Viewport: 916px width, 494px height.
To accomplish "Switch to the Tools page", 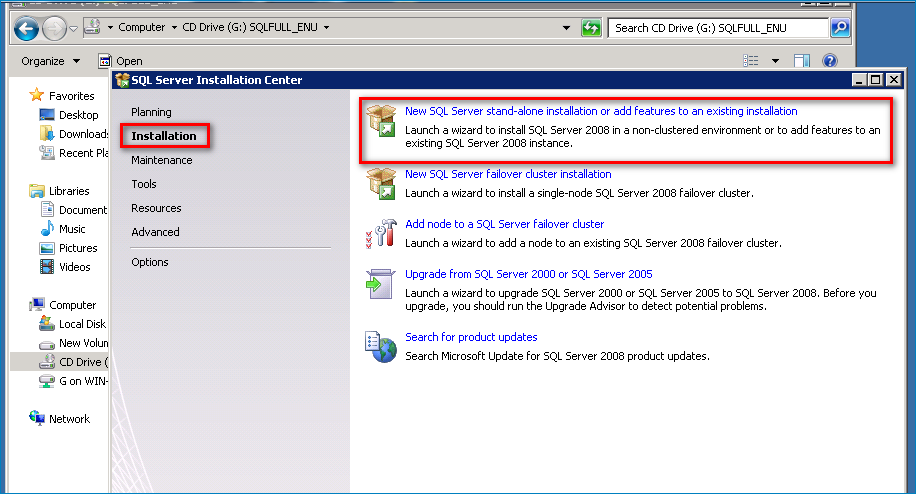I will 144,184.
